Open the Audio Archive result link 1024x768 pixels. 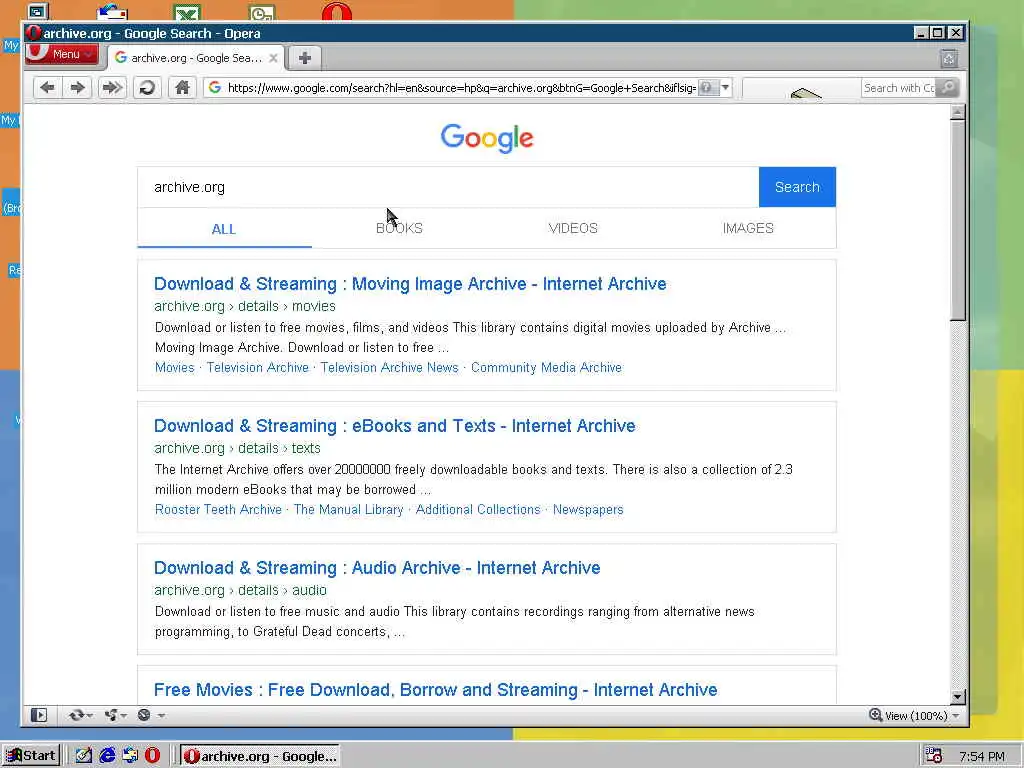(377, 568)
